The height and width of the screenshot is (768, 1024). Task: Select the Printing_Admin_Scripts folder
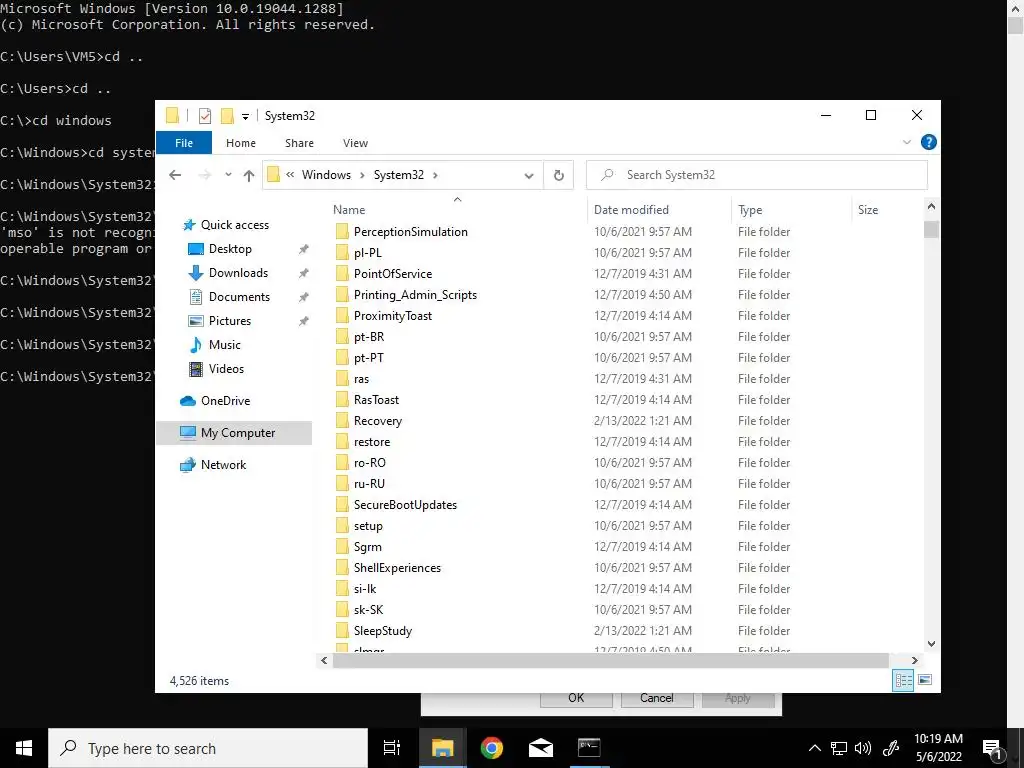click(x=415, y=295)
